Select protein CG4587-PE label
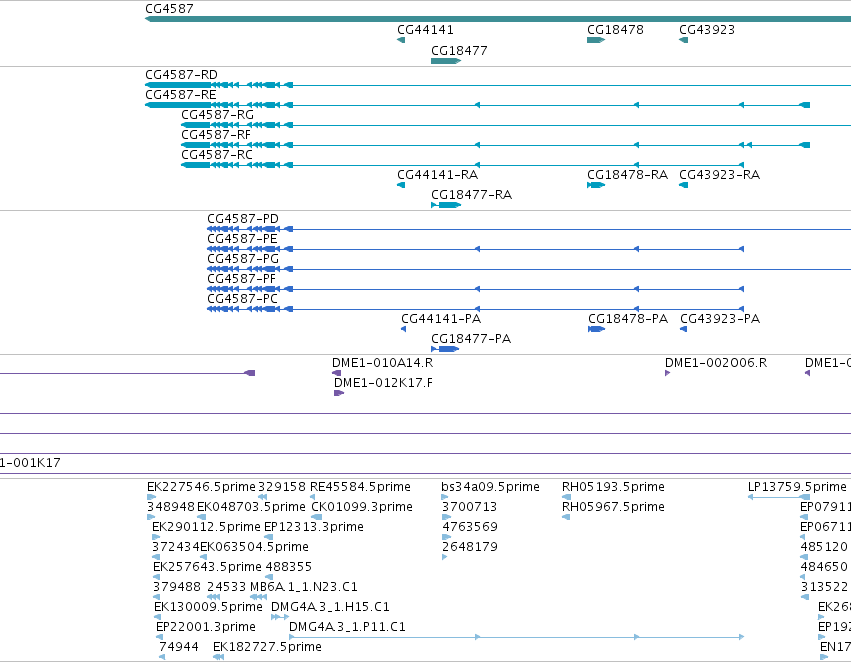Screen dimensions: 851x662 [242, 239]
